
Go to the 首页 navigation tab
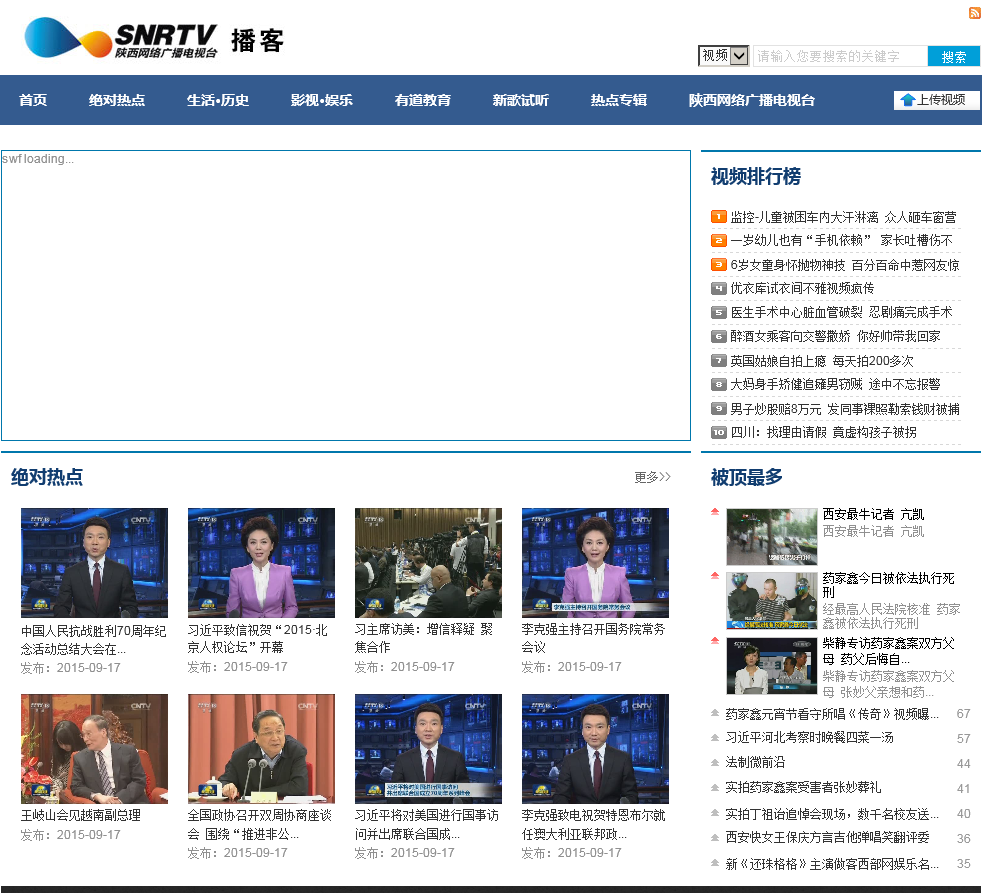pos(33,100)
